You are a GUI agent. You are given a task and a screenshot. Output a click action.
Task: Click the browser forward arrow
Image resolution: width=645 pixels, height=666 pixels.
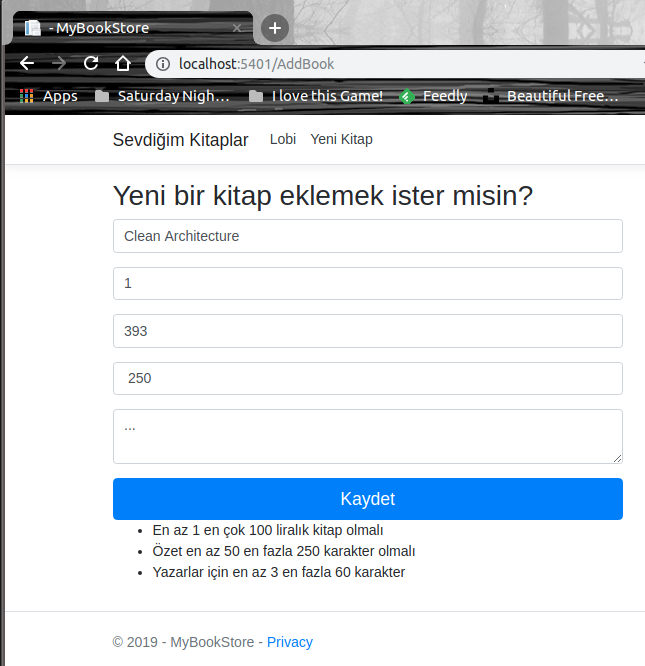[59, 64]
